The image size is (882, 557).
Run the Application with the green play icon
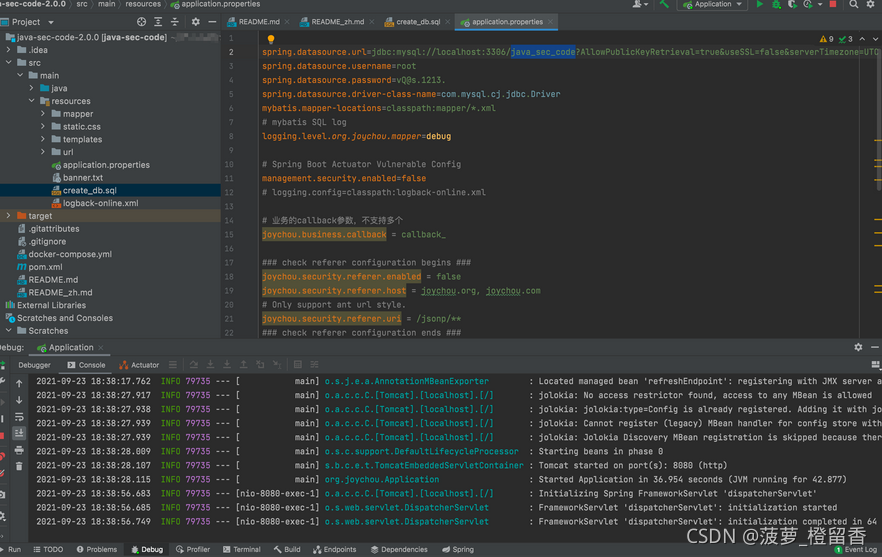759,5
